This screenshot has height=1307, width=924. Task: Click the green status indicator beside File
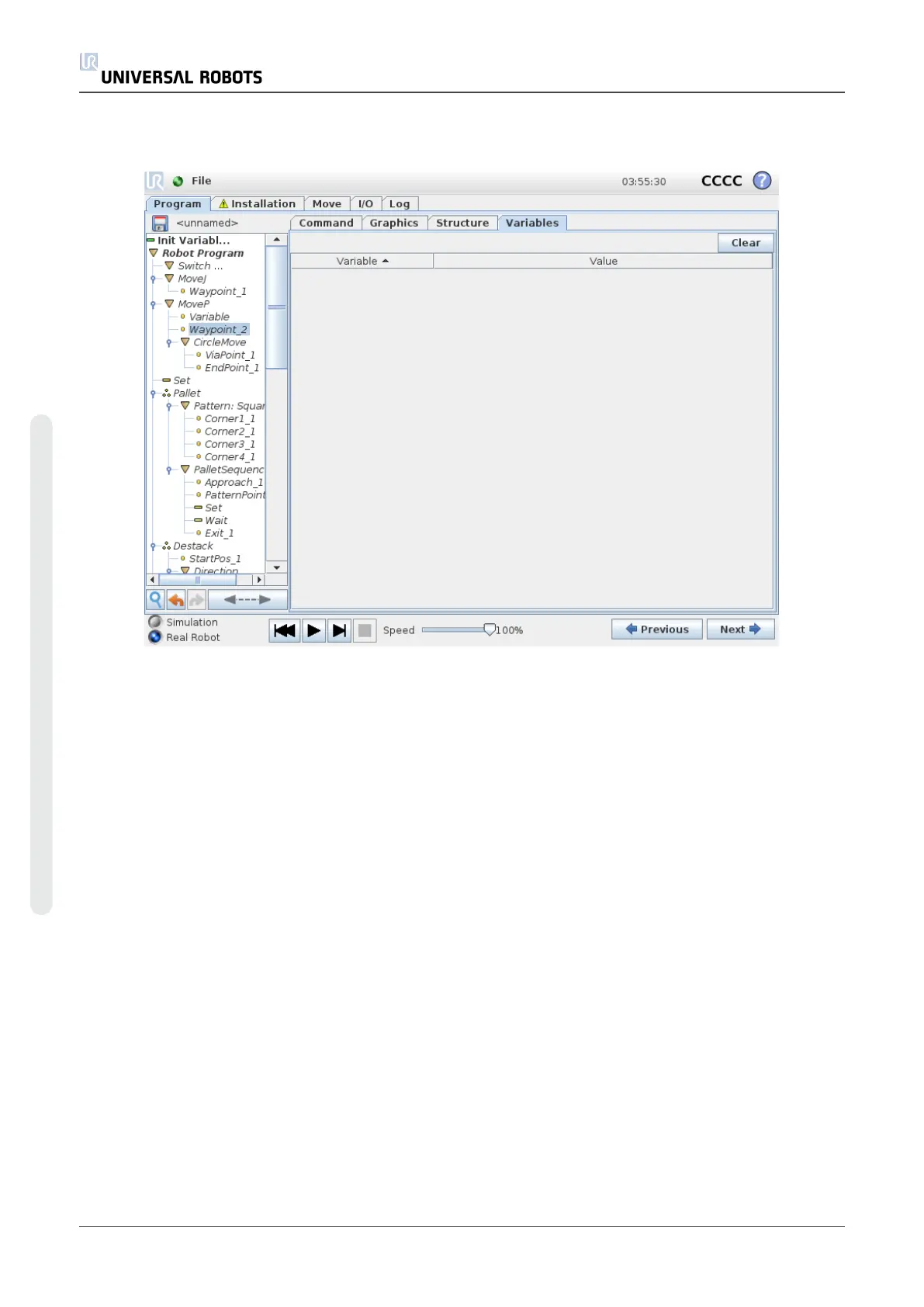(x=178, y=182)
